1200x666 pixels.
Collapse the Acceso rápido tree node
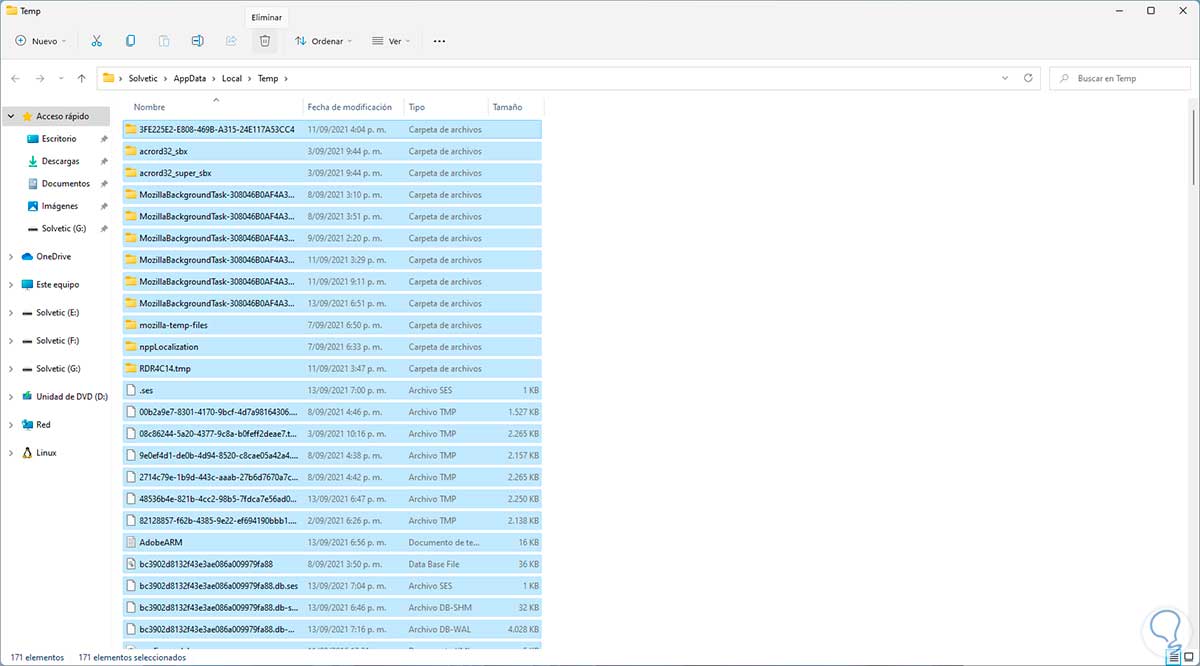click(x=10, y=116)
